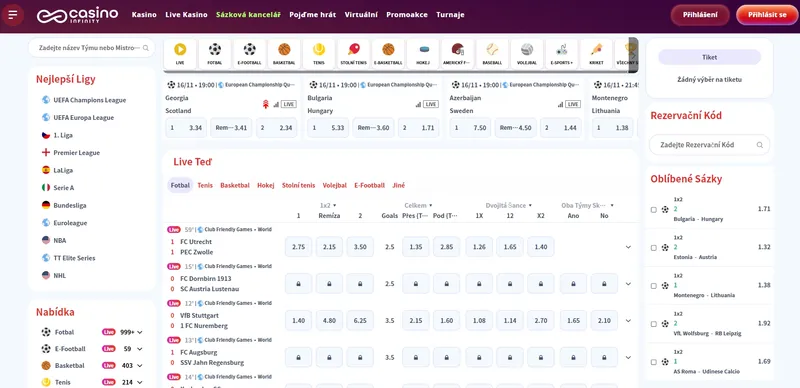The image size is (800, 388).
Task: Click the Tiket button
Action: click(709, 57)
